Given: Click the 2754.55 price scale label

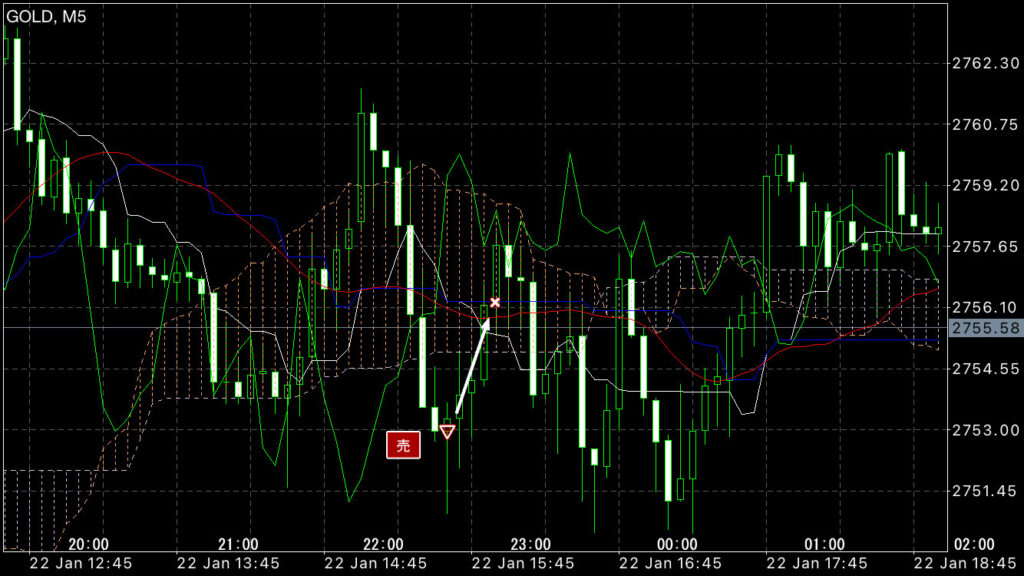Looking at the screenshot, I should pyautogui.click(x=985, y=369).
